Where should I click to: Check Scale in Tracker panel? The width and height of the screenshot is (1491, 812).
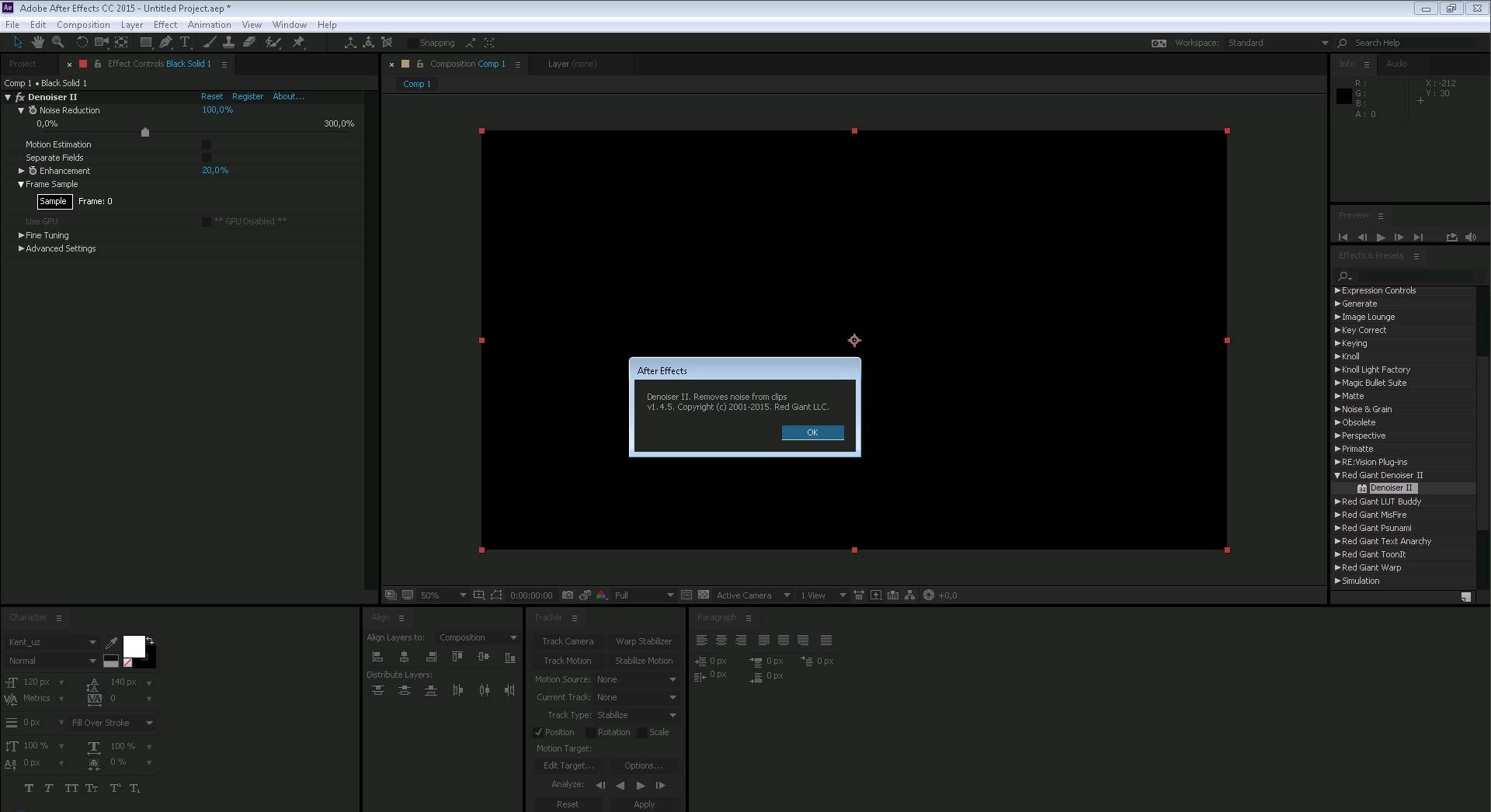(641, 732)
